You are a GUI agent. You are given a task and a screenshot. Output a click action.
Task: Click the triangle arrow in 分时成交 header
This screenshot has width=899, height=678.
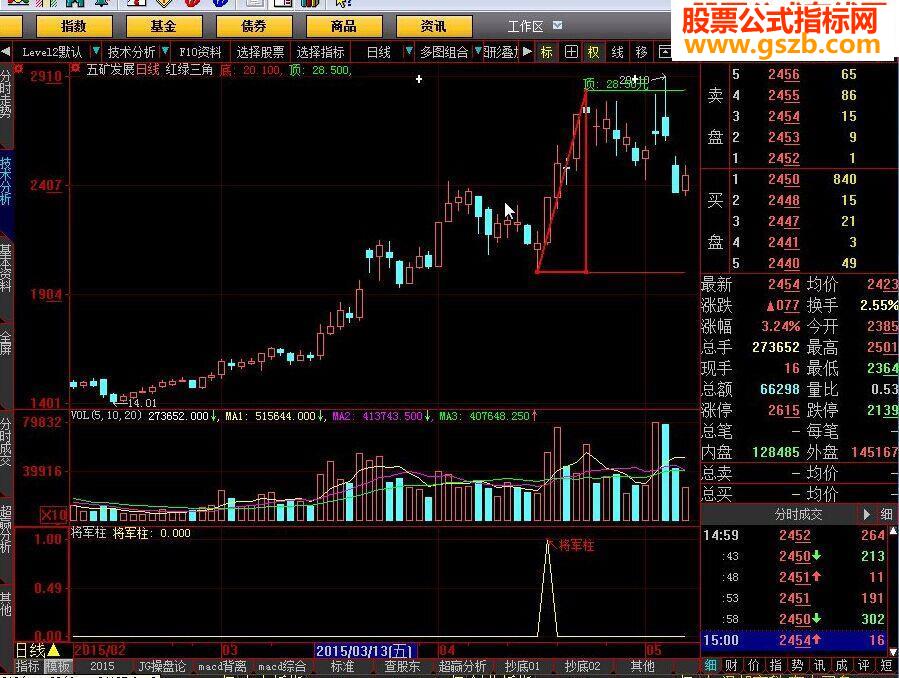tap(867, 514)
